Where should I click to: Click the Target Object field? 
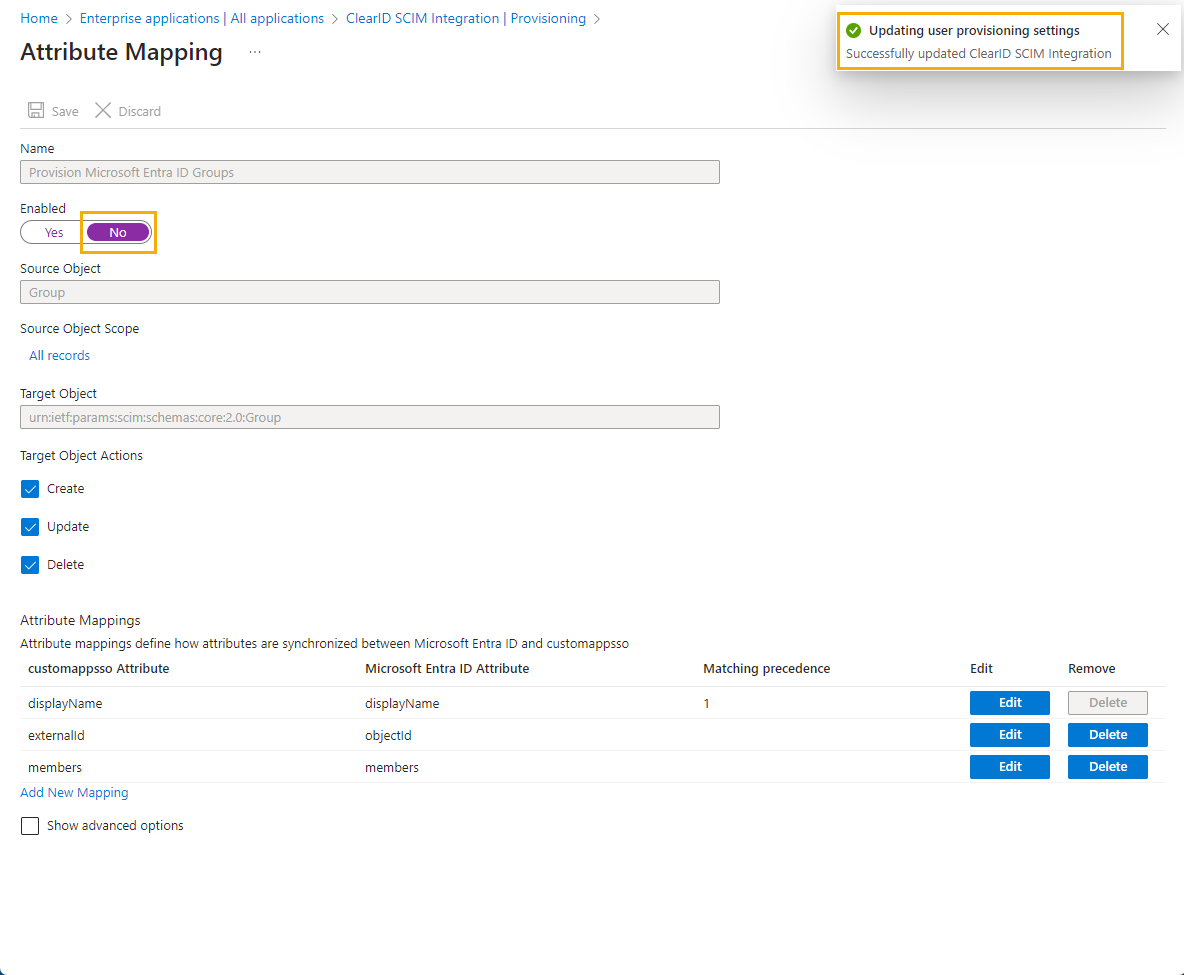pos(369,416)
